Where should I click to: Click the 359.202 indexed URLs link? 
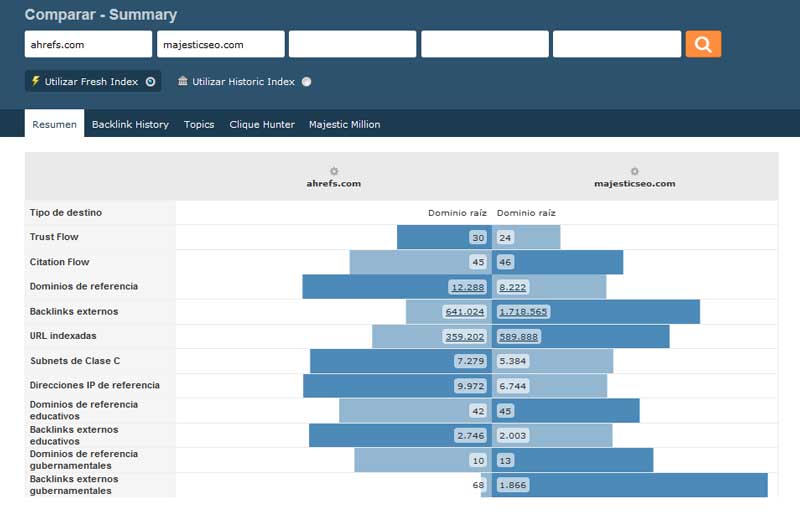[x=464, y=336]
